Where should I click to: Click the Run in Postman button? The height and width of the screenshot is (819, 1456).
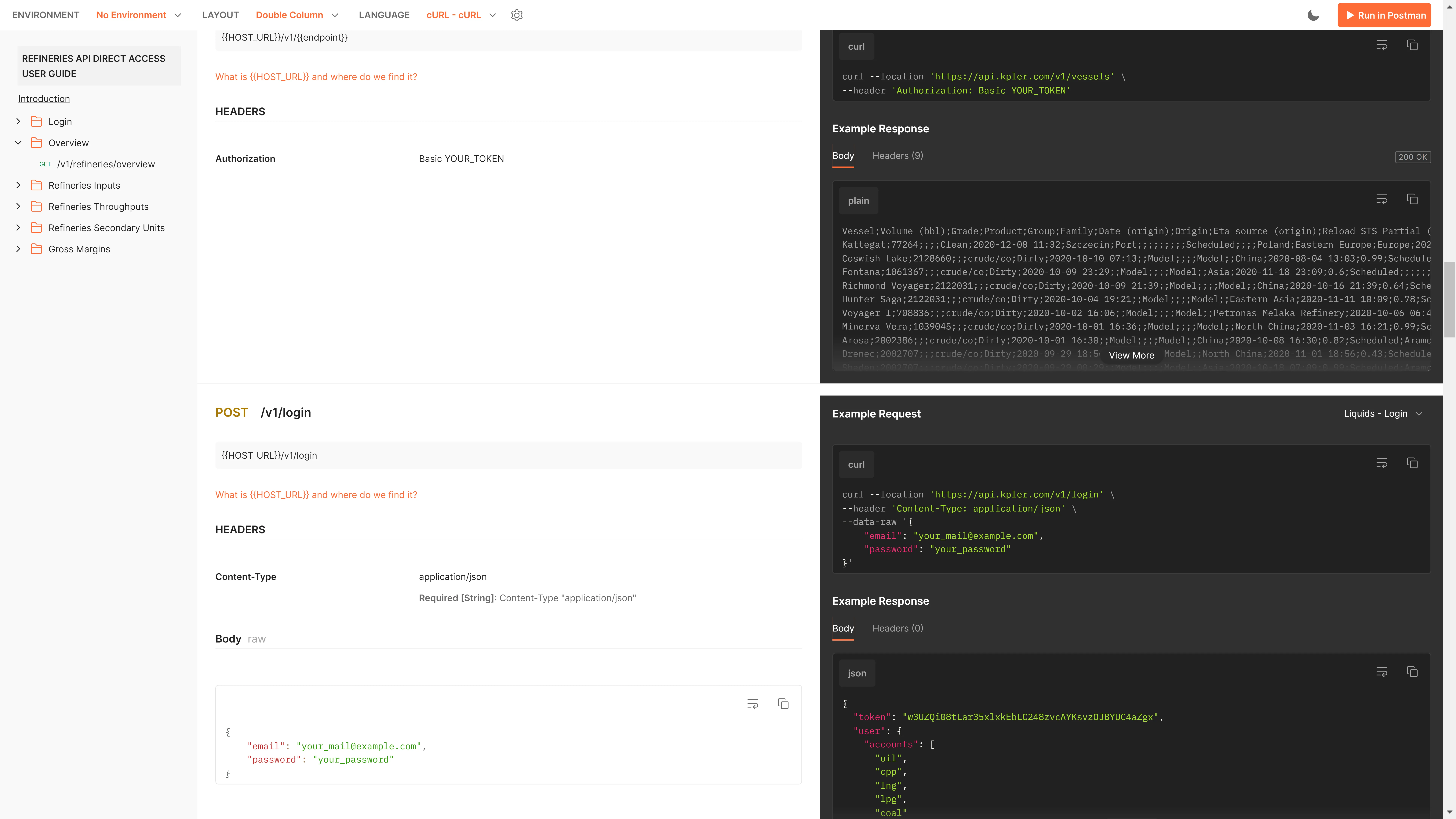click(x=1384, y=15)
